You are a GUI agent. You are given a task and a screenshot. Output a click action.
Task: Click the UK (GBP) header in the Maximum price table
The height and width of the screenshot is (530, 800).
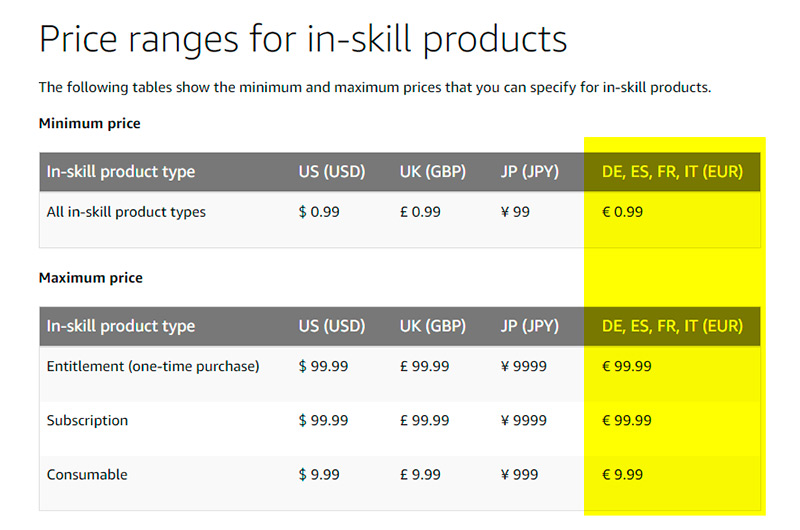[434, 326]
